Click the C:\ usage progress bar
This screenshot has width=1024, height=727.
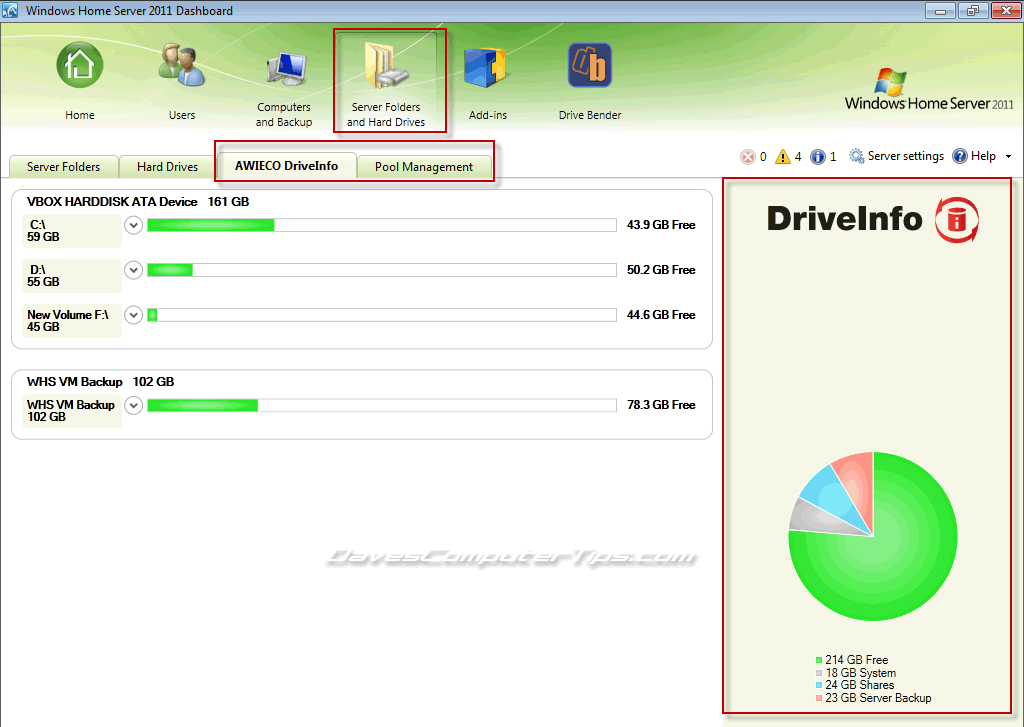pyautogui.click(x=382, y=225)
